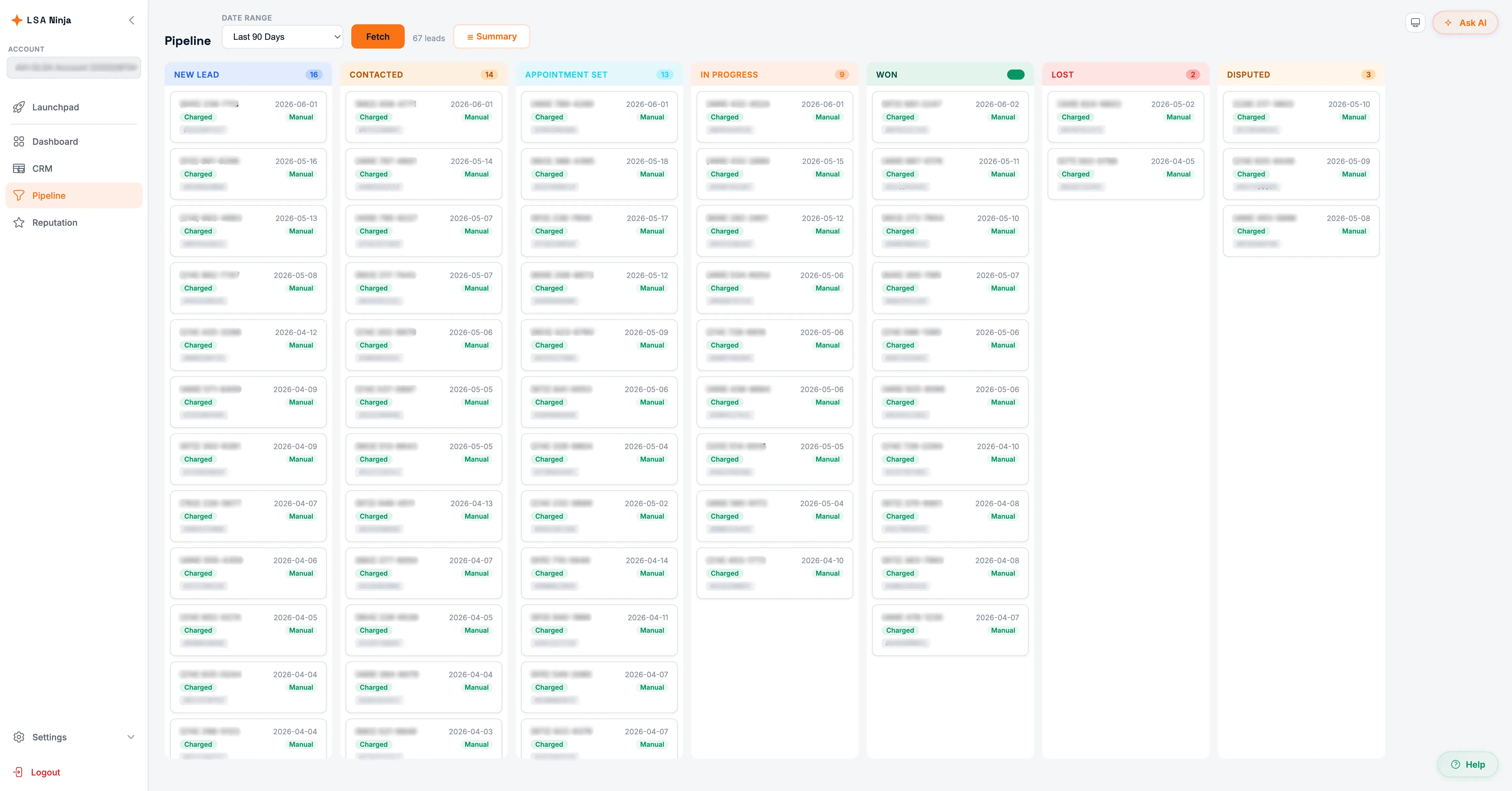Screen dimensions: 1512x791
Task: Click the Settings gear icon
Action: point(19,737)
